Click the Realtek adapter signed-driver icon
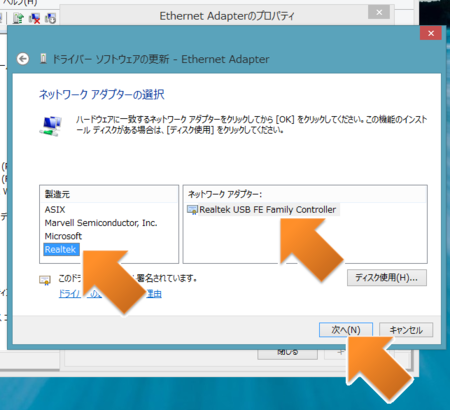The image size is (450, 410). (x=192, y=210)
